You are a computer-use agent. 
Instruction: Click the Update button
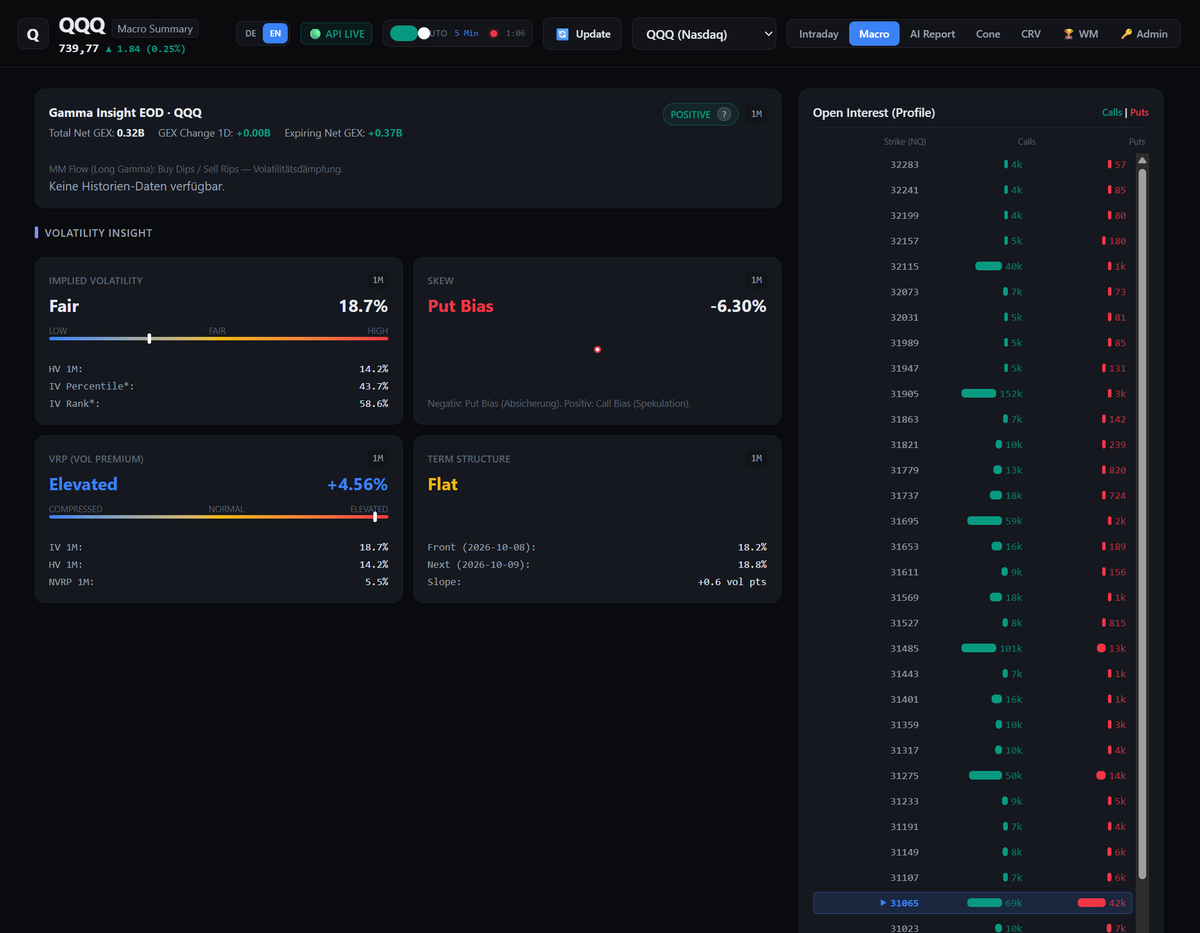tap(582, 34)
